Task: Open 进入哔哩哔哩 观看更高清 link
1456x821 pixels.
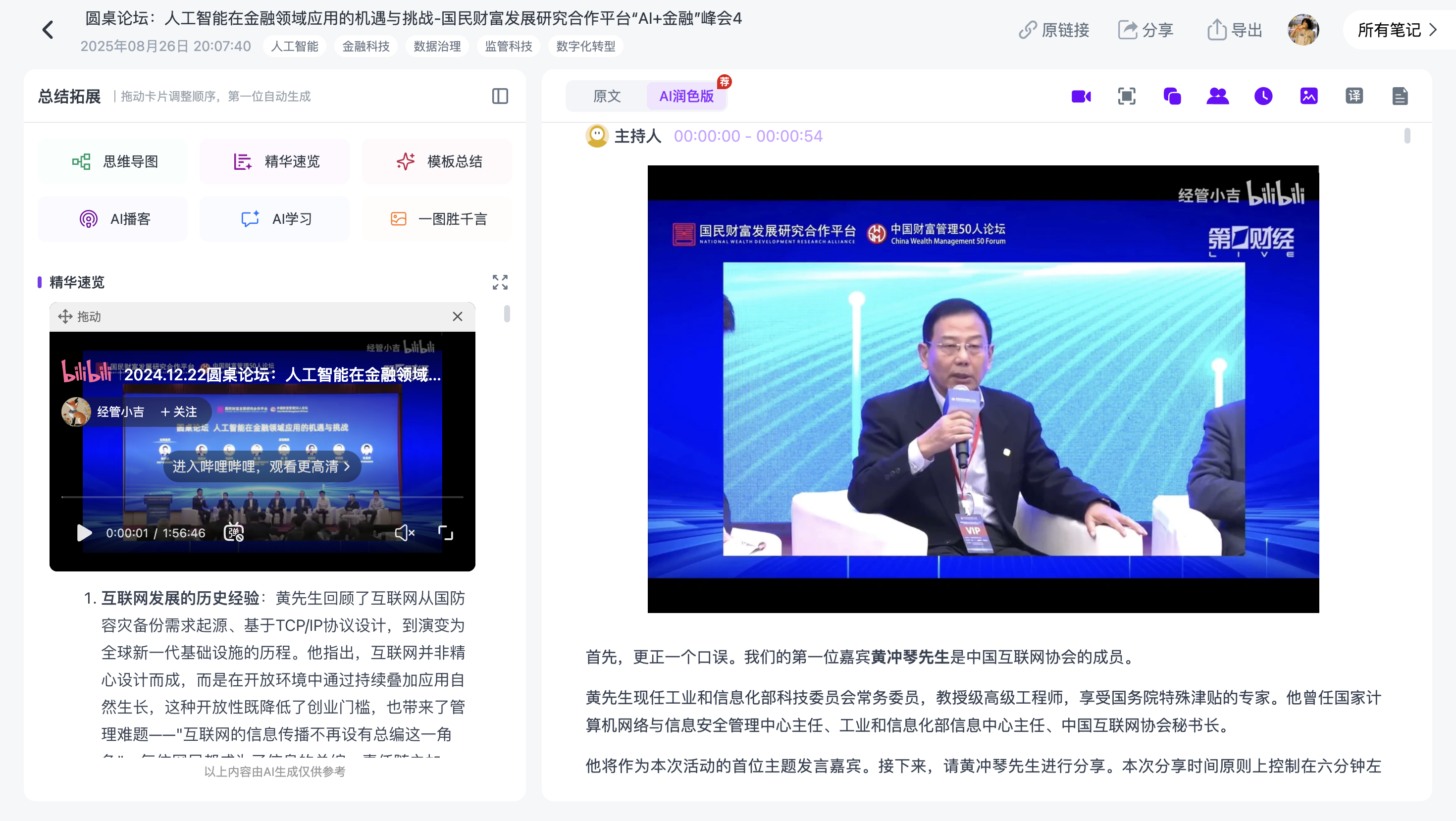Action: 261,467
